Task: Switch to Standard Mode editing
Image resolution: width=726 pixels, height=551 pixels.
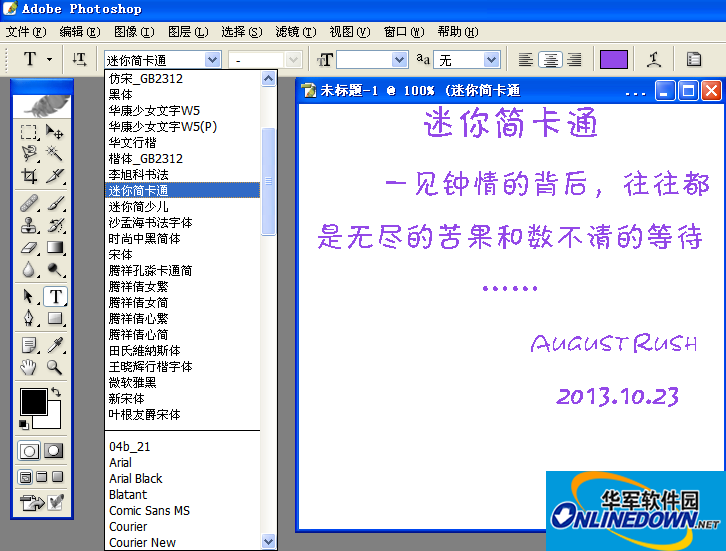Action: click(x=29, y=451)
